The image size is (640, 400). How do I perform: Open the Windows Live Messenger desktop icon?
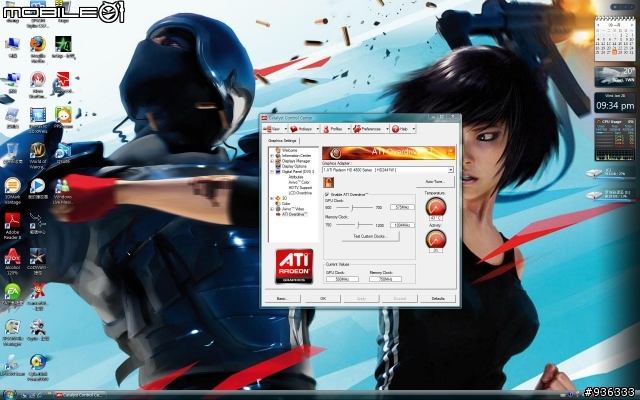click(63, 186)
